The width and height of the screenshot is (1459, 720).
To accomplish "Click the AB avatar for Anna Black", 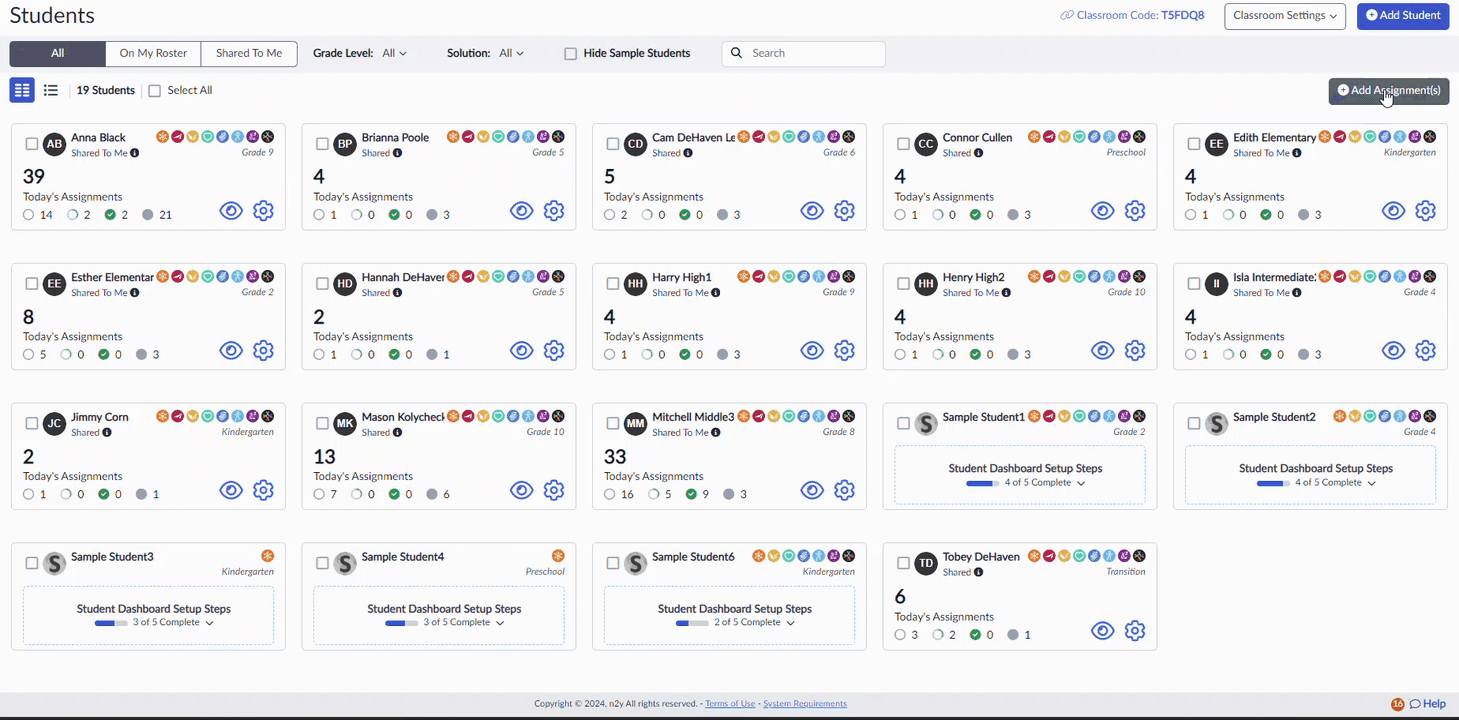I will [54, 144].
